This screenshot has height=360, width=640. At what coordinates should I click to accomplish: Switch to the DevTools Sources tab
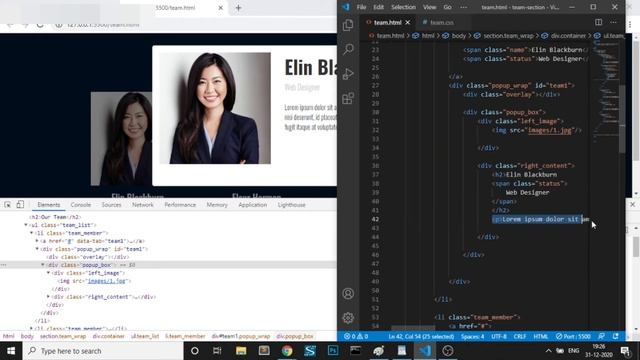click(x=111, y=204)
